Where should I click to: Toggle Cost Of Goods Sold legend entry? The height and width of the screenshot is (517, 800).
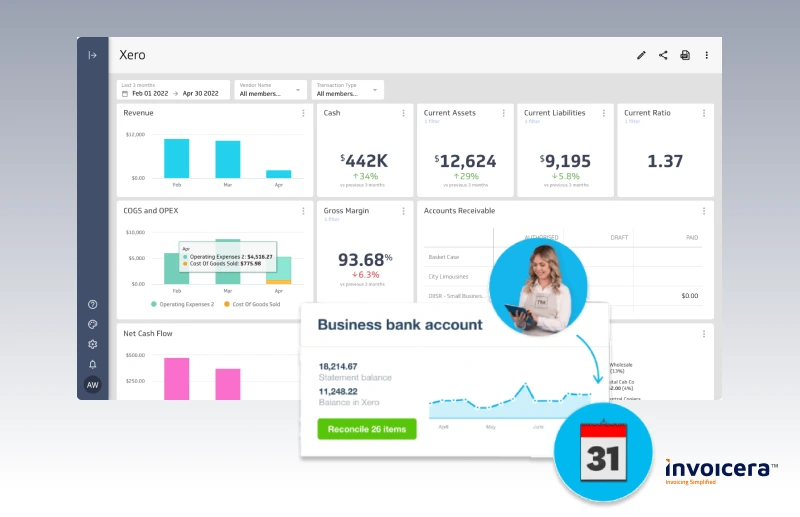[x=253, y=304]
